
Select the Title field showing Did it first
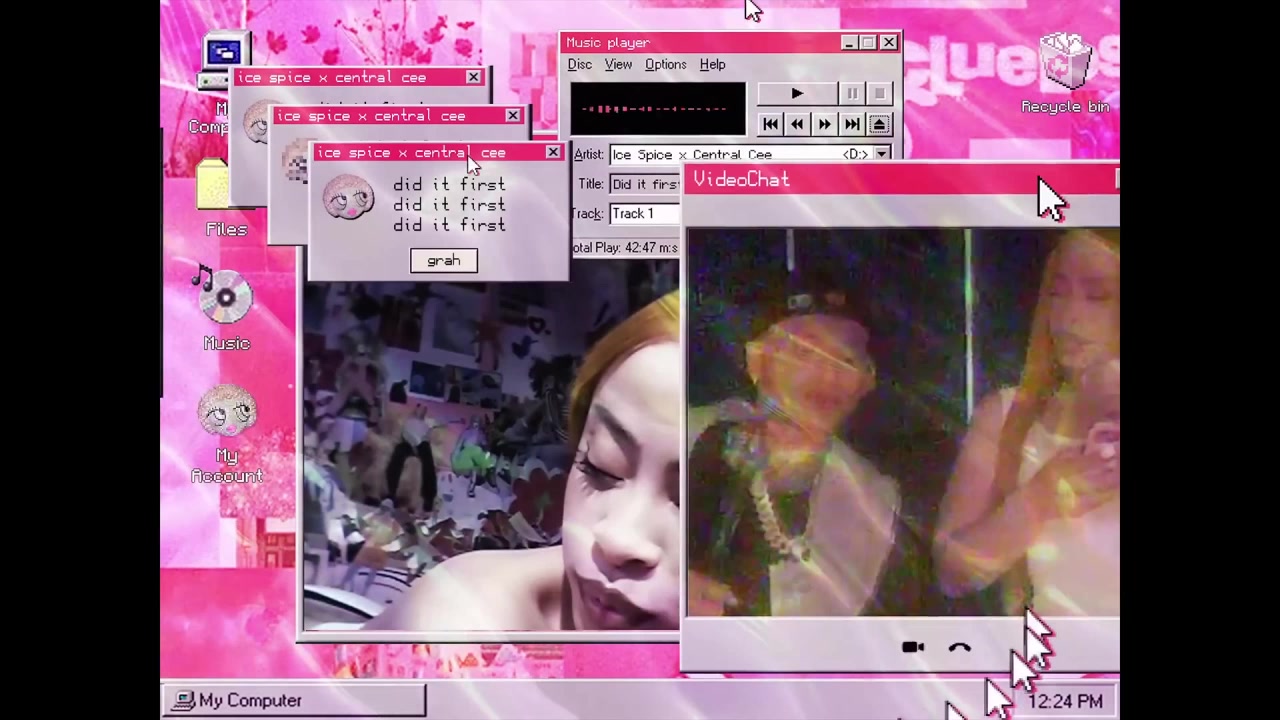pos(645,184)
